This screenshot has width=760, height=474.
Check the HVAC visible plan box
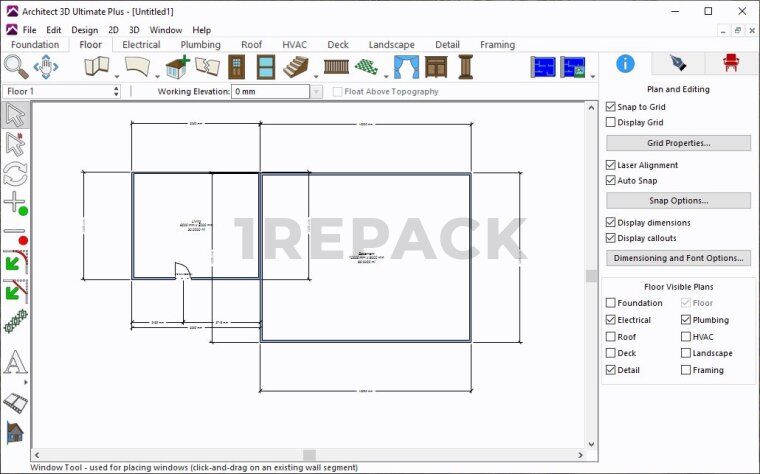click(686, 337)
